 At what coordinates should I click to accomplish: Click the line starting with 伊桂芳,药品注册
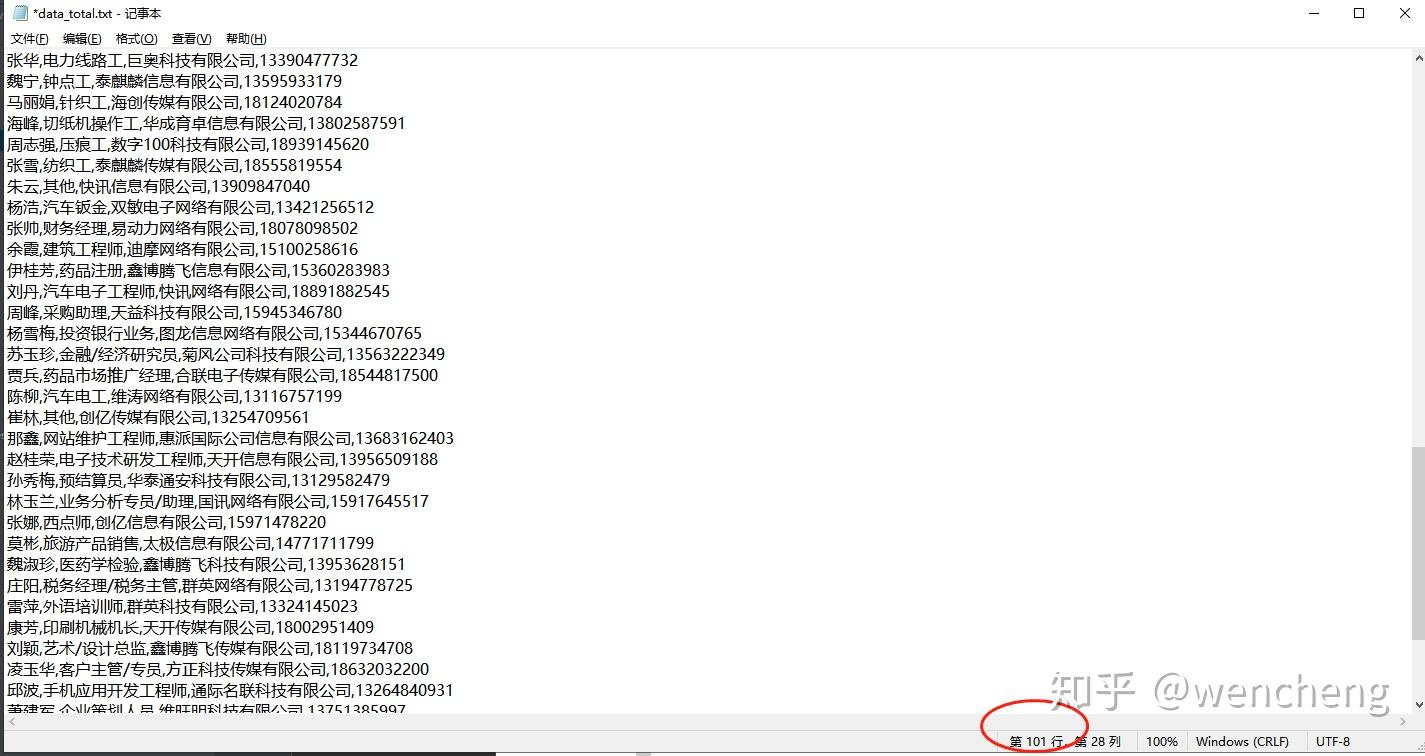click(x=198, y=270)
